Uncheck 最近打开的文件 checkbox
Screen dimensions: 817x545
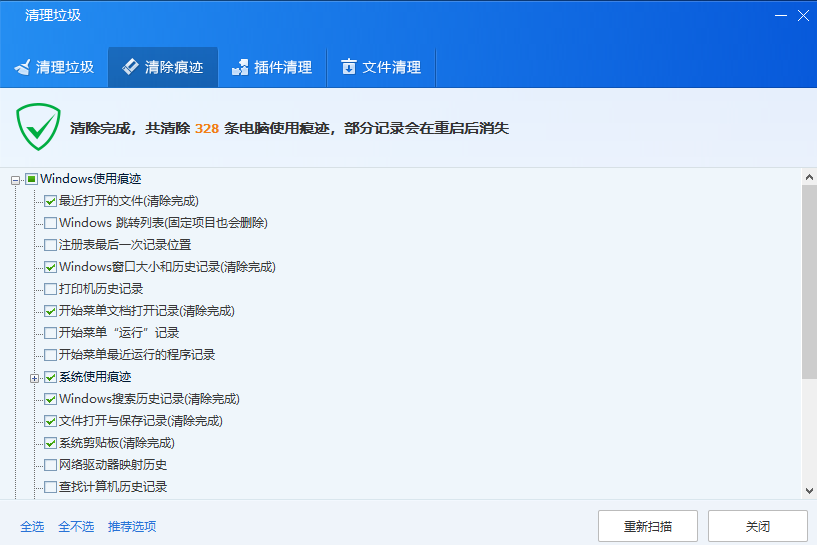(51, 201)
